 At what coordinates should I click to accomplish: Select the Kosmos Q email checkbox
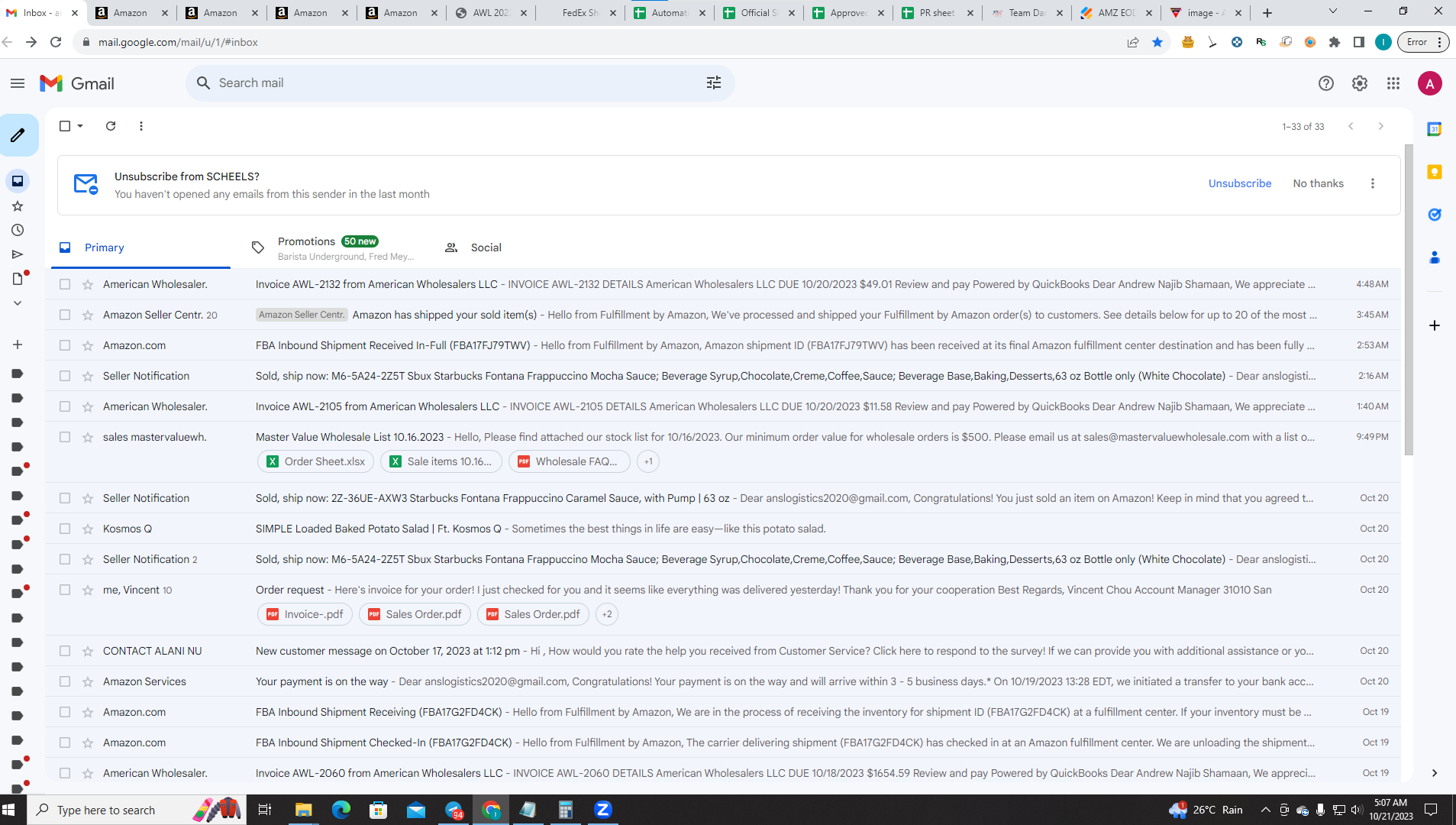pyautogui.click(x=65, y=529)
